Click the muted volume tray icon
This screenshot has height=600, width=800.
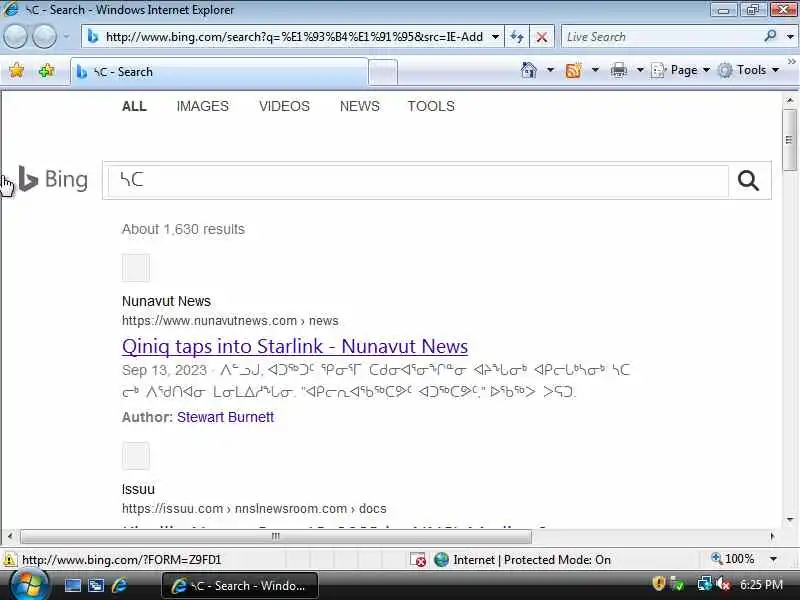pos(723,583)
